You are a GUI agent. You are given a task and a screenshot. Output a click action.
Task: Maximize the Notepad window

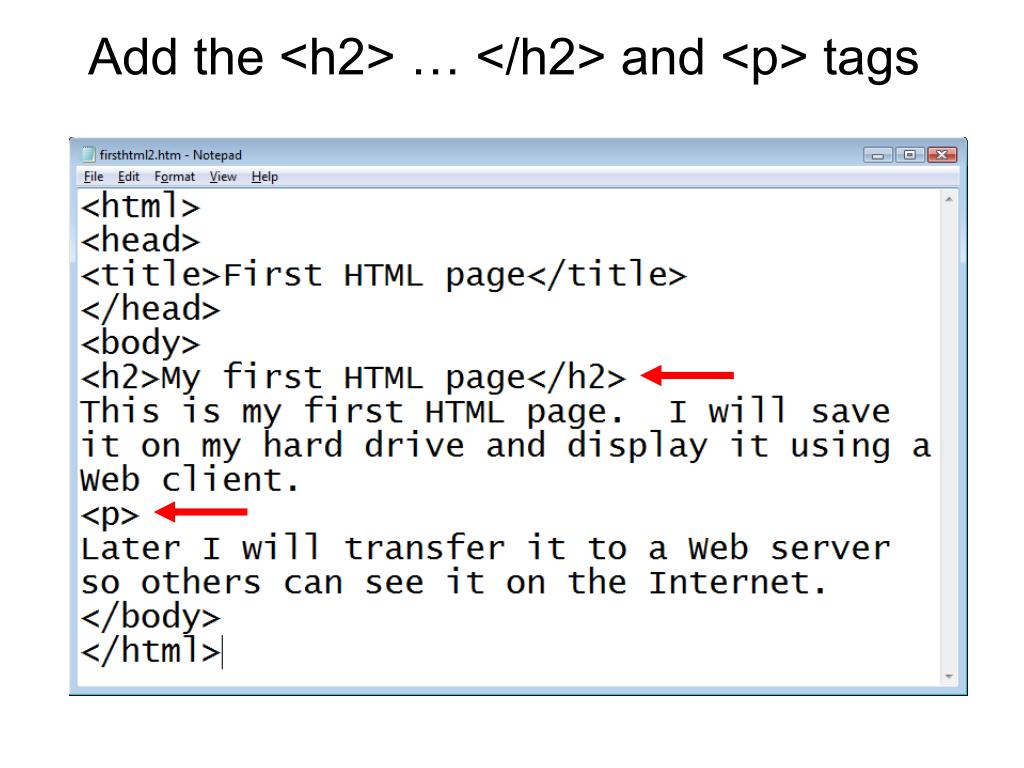coord(909,155)
